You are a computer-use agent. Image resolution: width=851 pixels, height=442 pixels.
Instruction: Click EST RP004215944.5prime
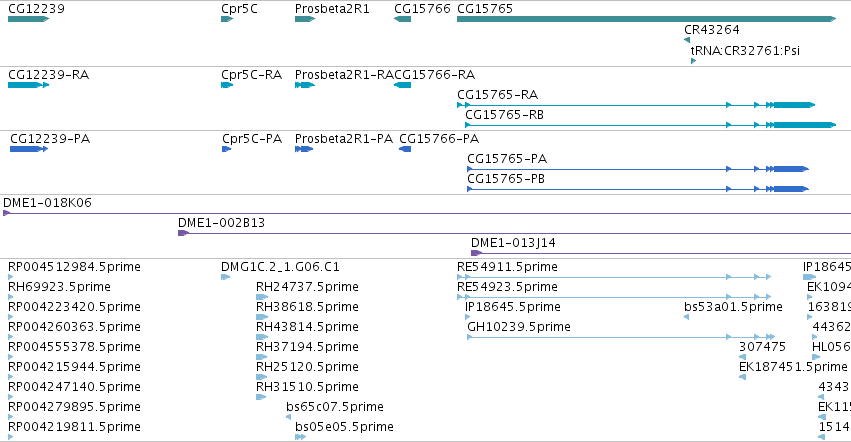(74, 368)
